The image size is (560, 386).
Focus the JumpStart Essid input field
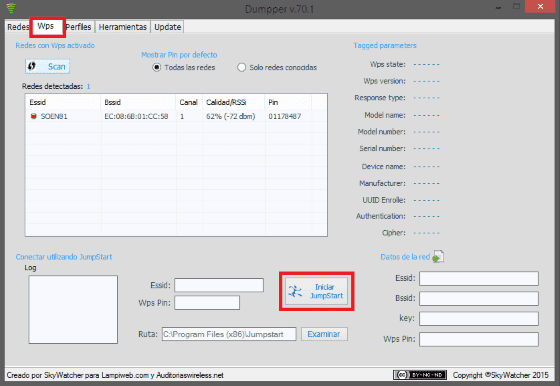pyautogui.click(x=219, y=285)
